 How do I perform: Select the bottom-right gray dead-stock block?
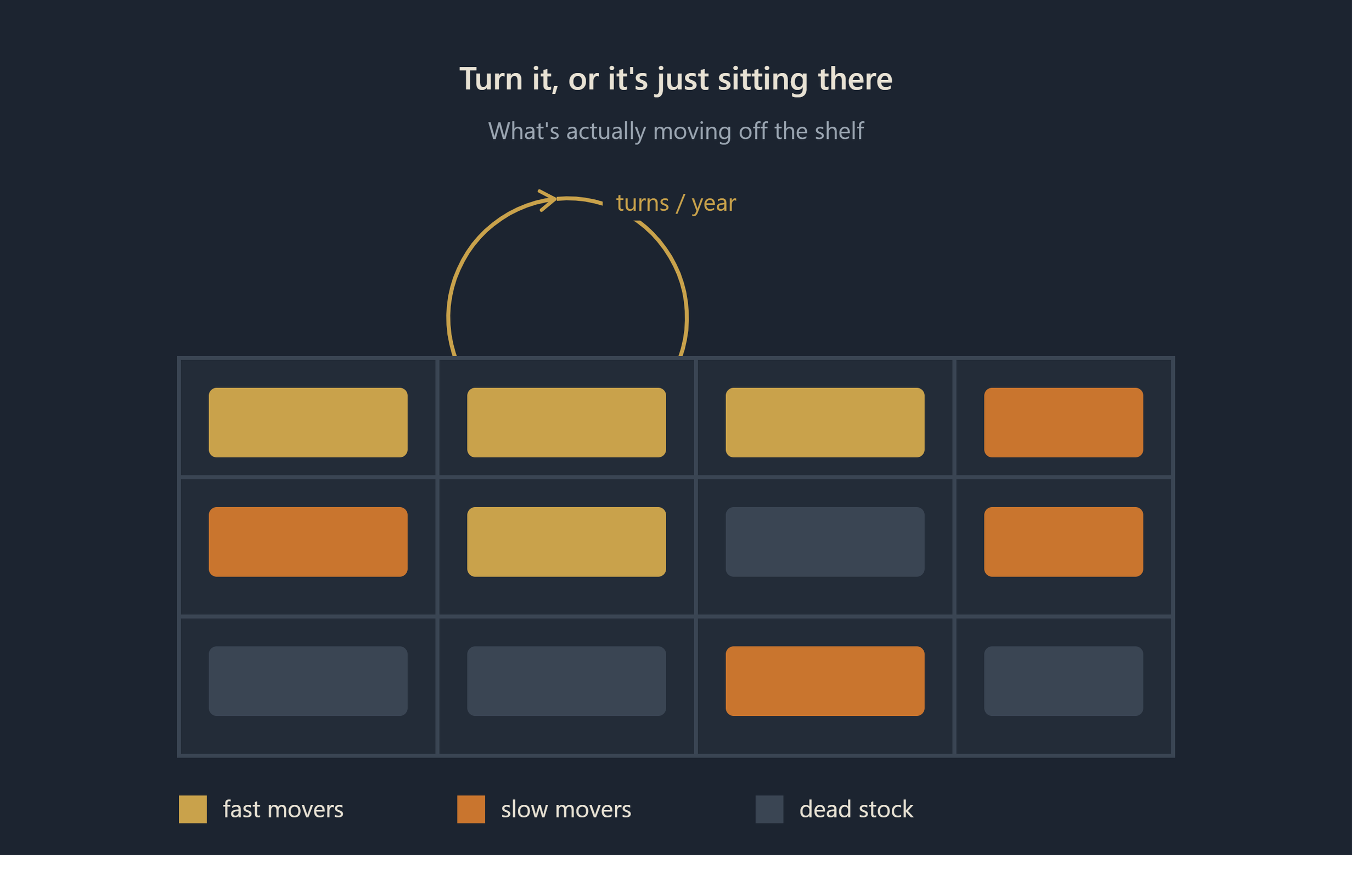1063,681
